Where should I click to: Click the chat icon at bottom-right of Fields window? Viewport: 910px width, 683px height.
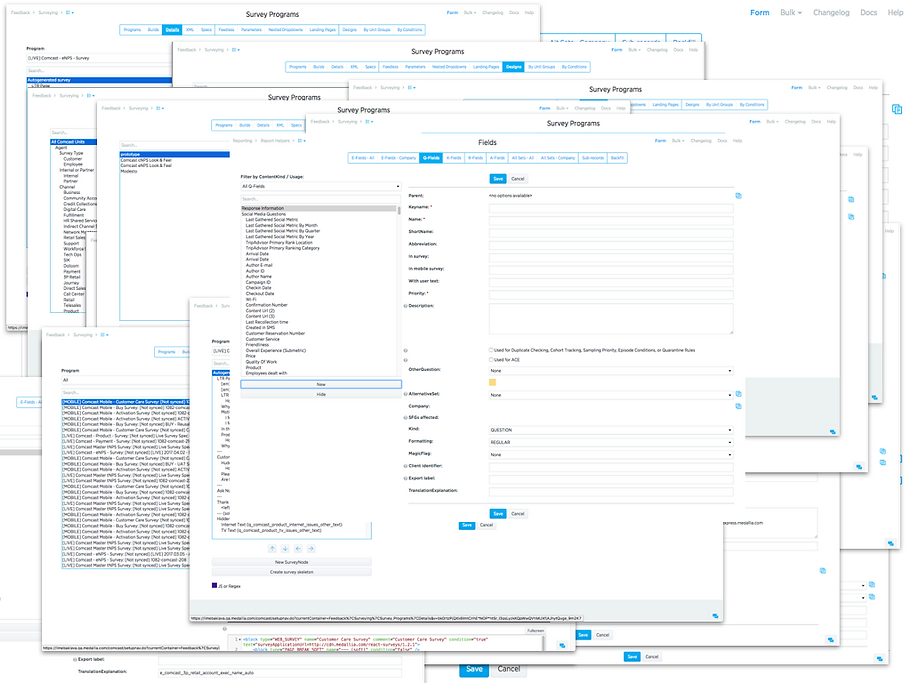pyautogui.click(x=832, y=432)
